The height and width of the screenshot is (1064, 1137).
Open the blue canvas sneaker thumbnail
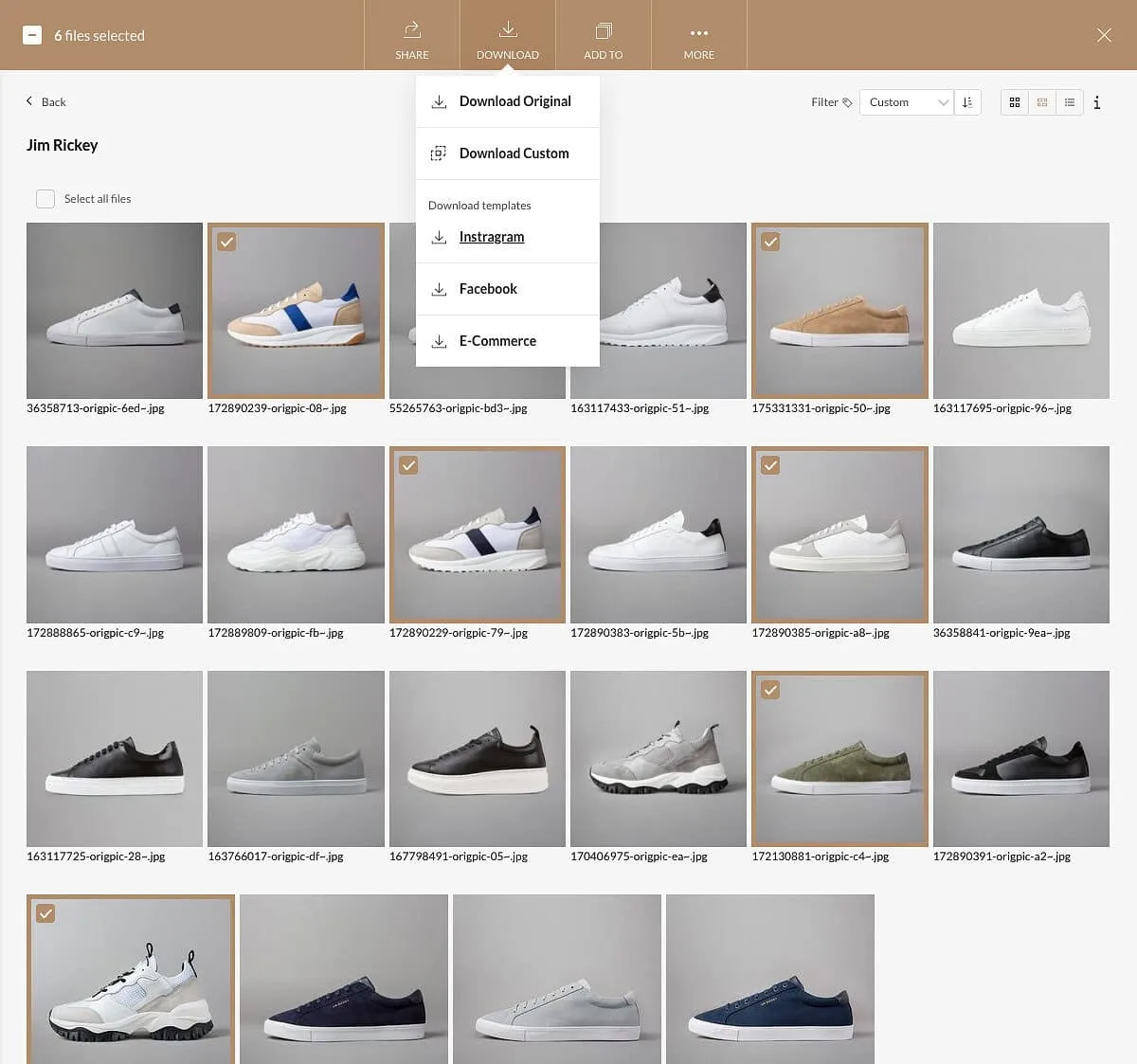coord(770,979)
